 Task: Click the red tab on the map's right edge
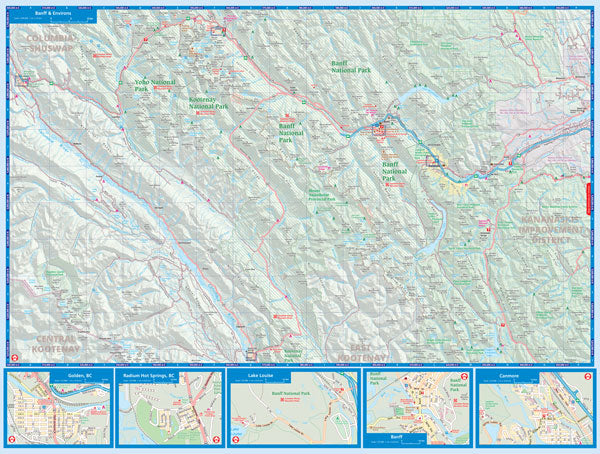point(589,199)
